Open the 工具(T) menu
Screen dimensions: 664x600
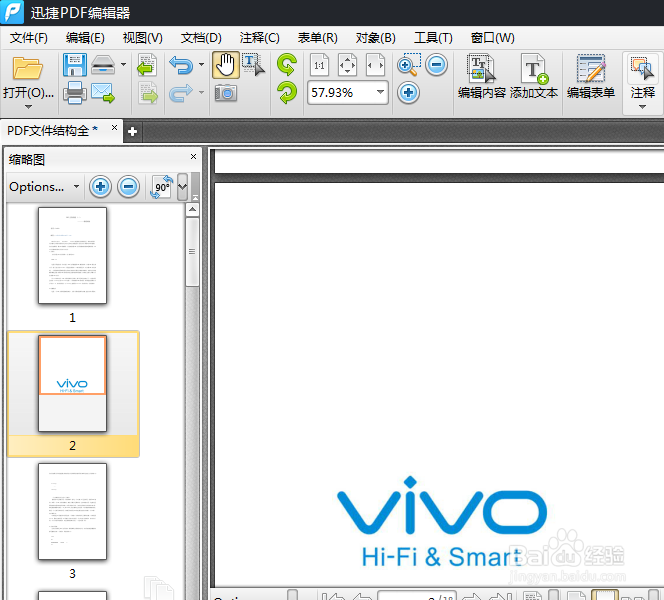tap(433, 38)
